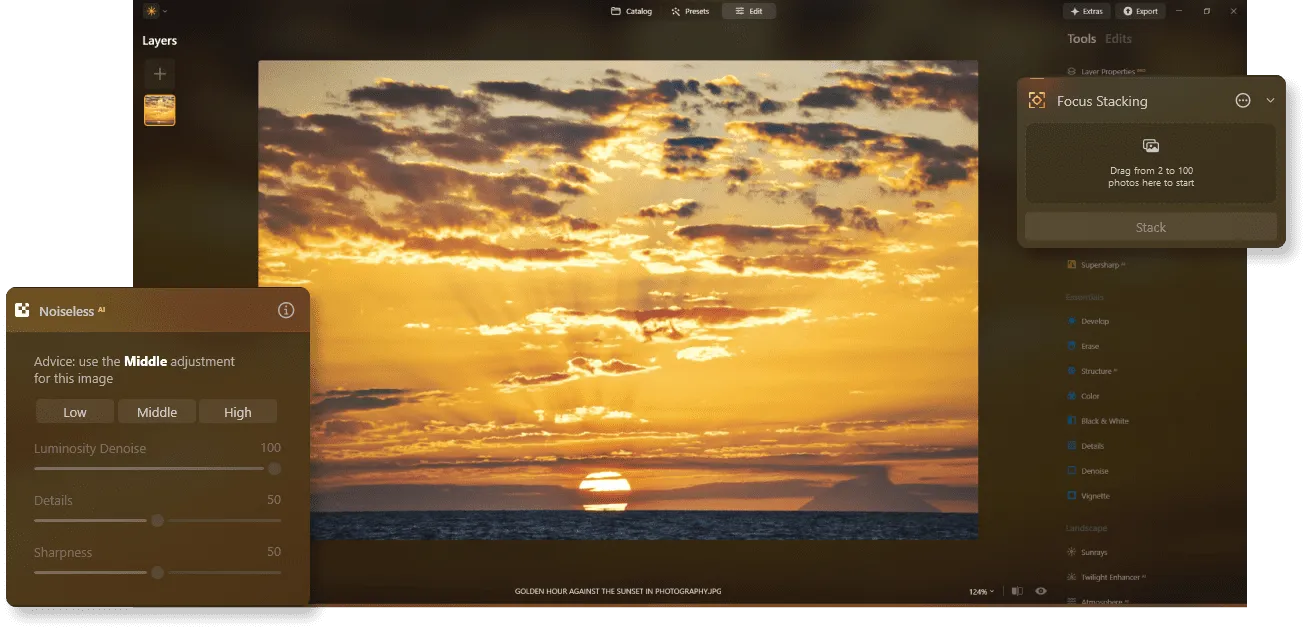
Task: Open the Luminar logo menu dropdown
Action: click(x=155, y=11)
